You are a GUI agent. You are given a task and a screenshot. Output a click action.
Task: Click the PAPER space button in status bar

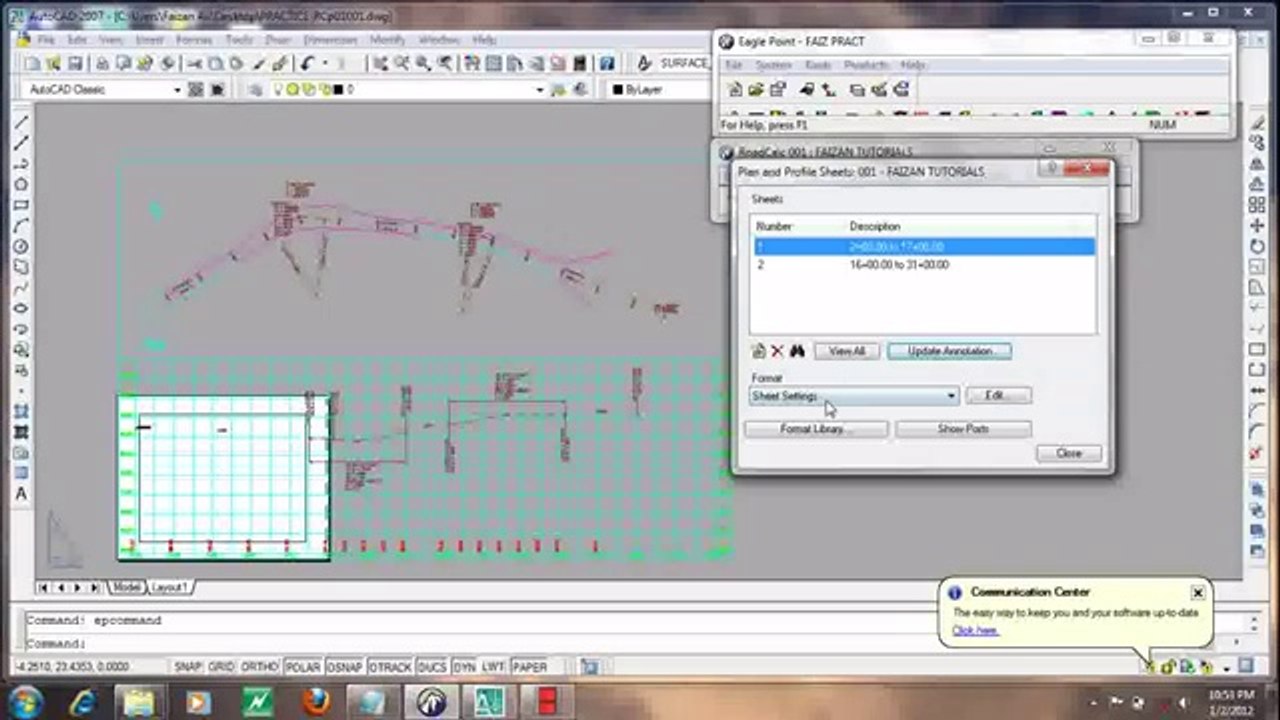pos(530,667)
